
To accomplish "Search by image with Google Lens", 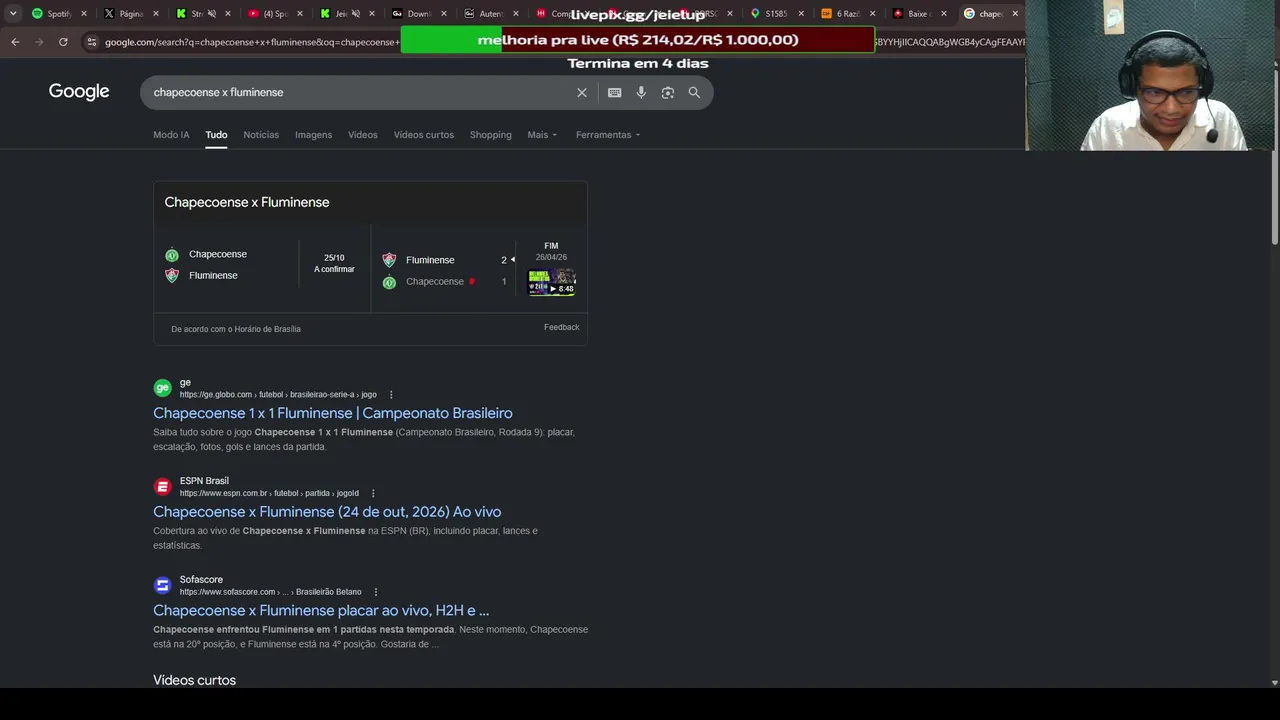I will pyautogui.click(x=668, y=92).
